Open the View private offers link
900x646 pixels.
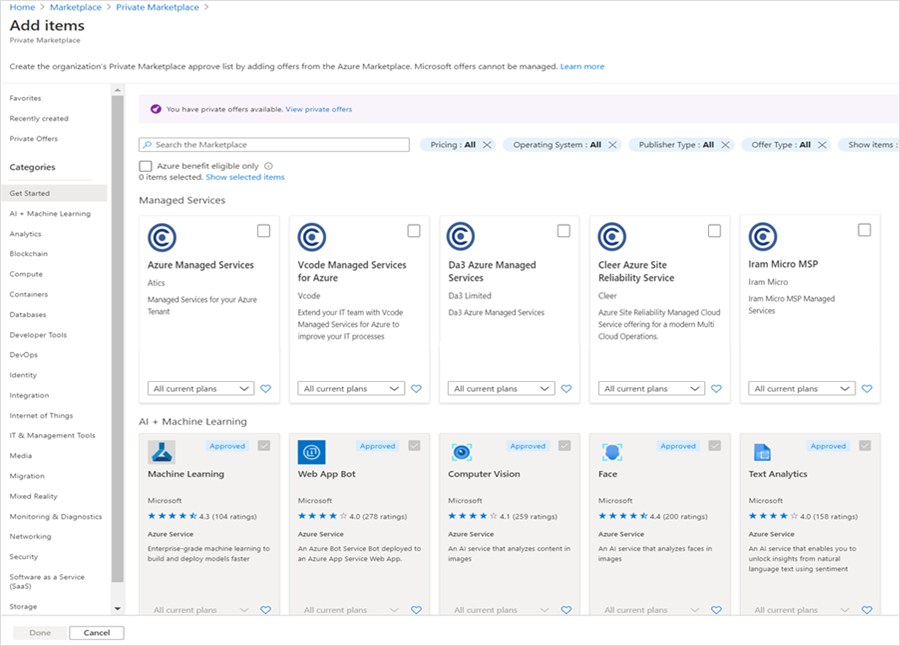tap(319, 109)
